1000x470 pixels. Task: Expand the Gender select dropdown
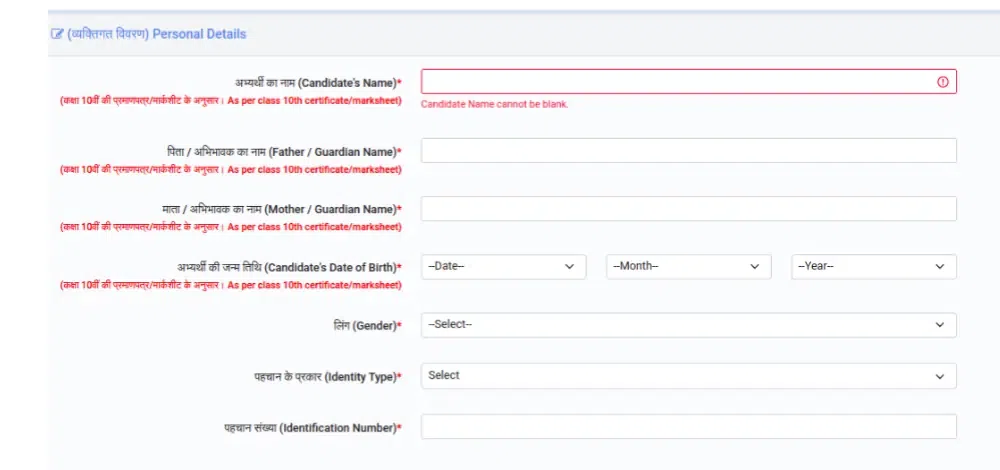coord(688,325)
